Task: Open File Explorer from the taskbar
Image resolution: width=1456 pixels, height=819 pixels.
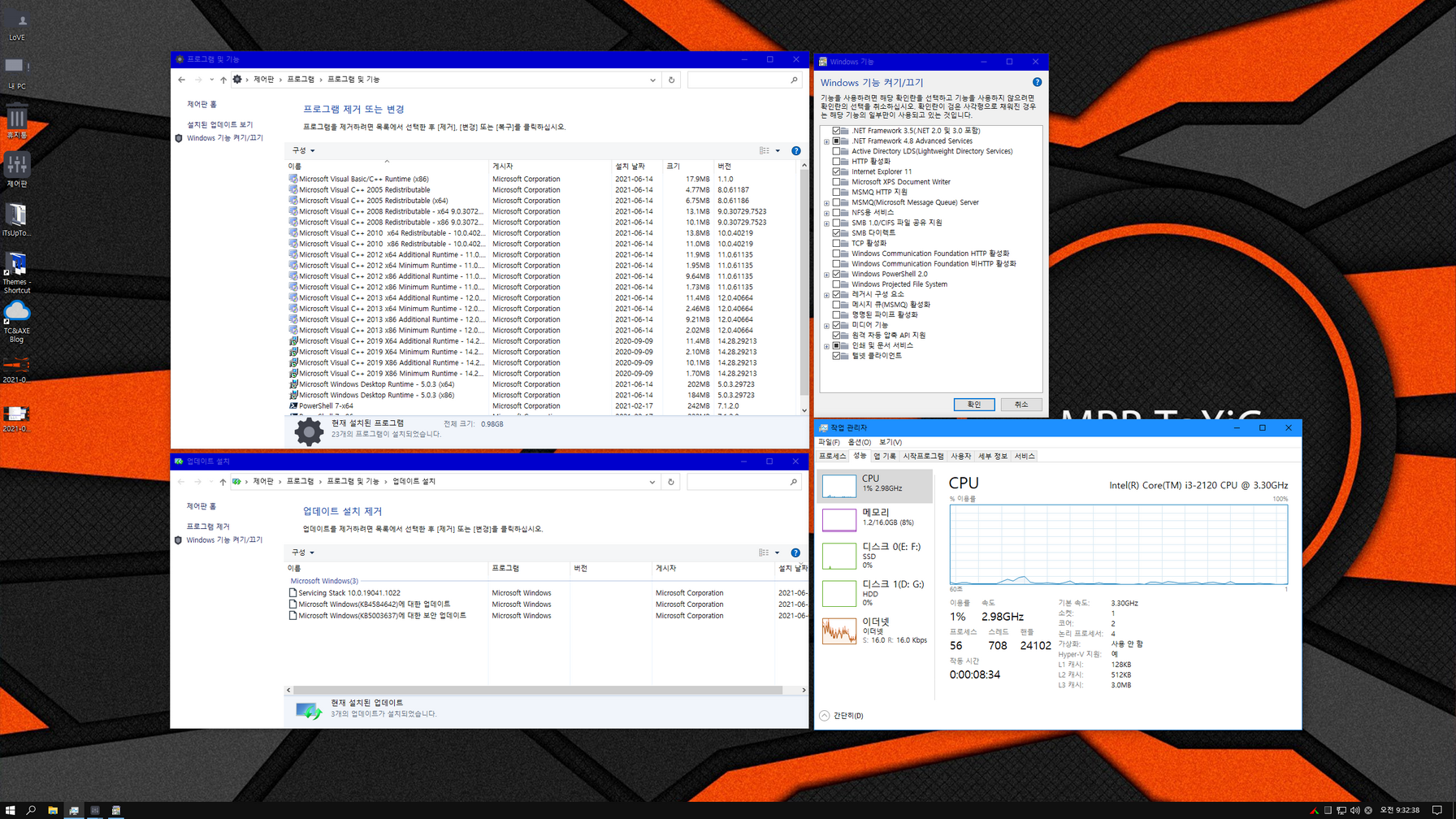Action: [53, 810]
